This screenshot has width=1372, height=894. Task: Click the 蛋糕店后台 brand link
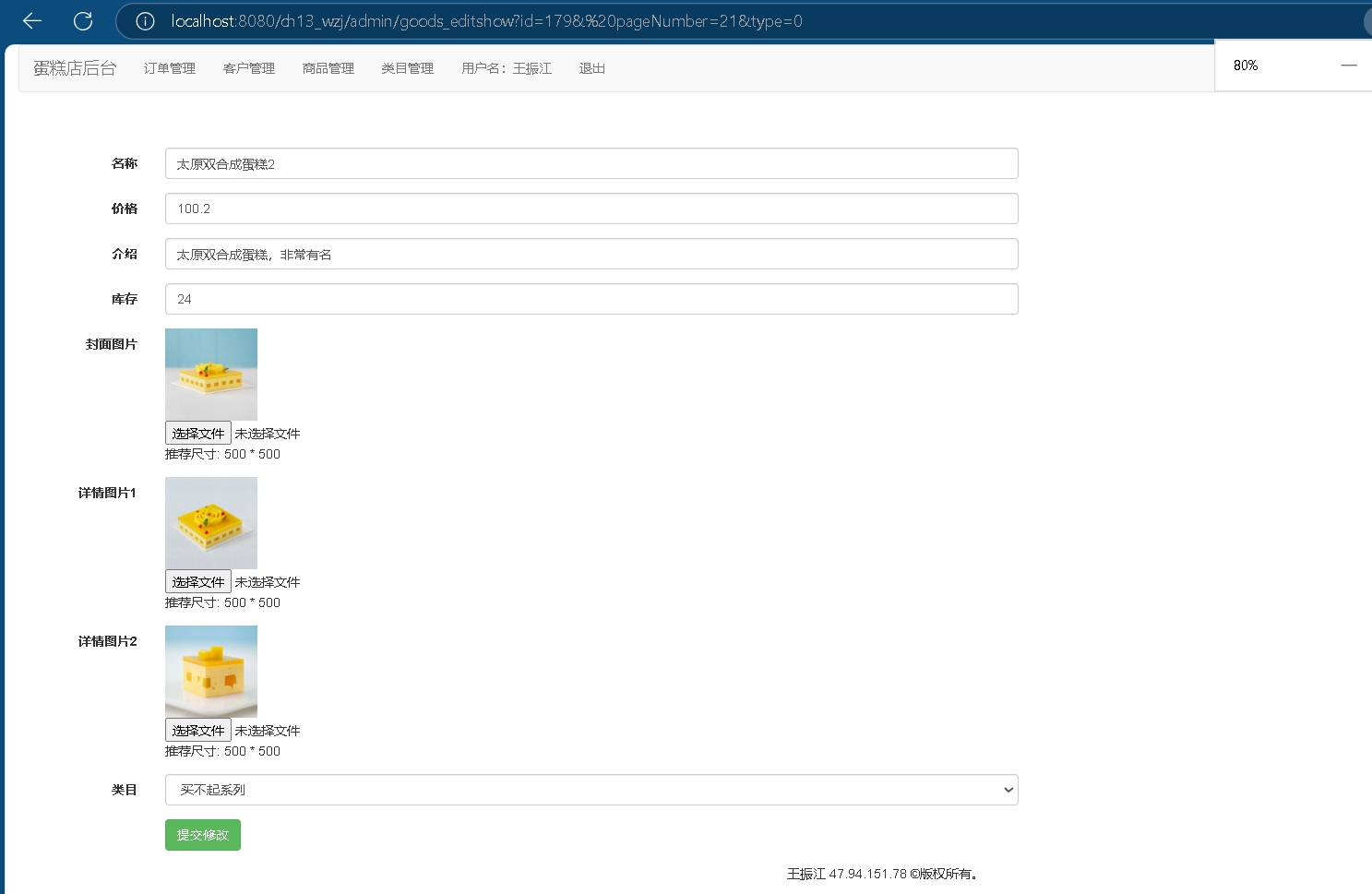(75, 68)
